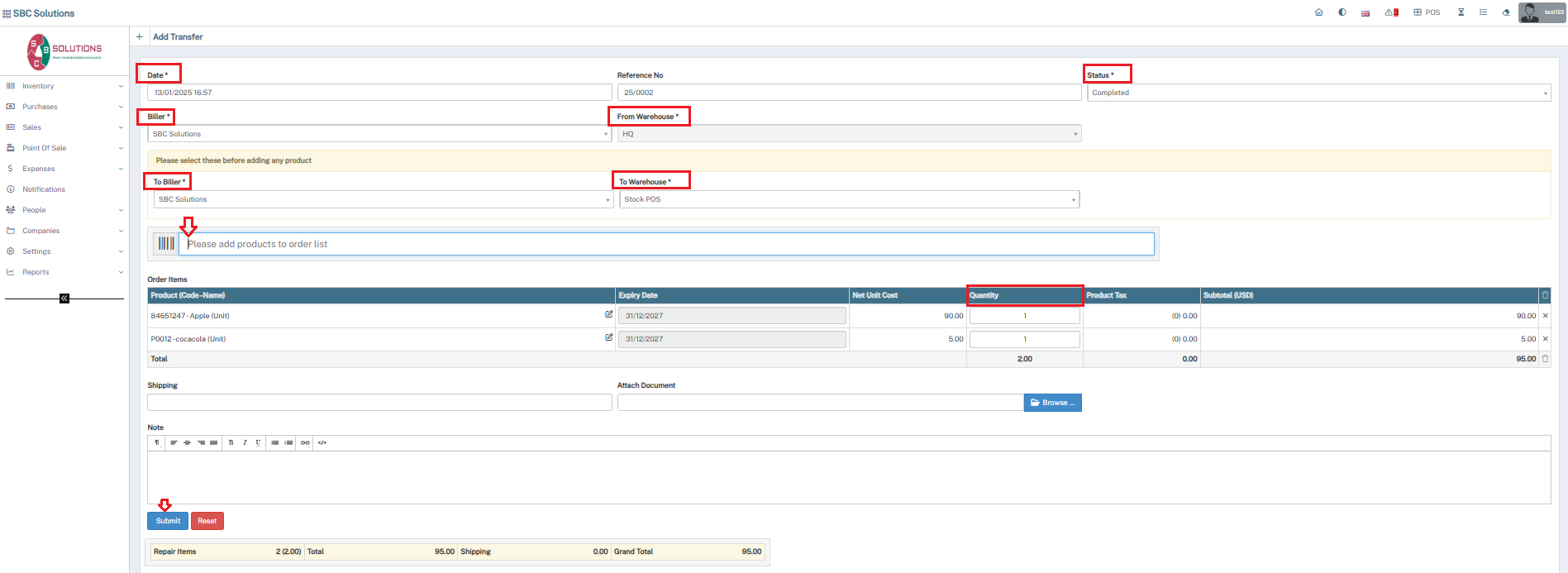Viewport: 1568px width, 573px height.
Task: Remove the cocacola row with red X
Action: click(x=1545, y=339)
